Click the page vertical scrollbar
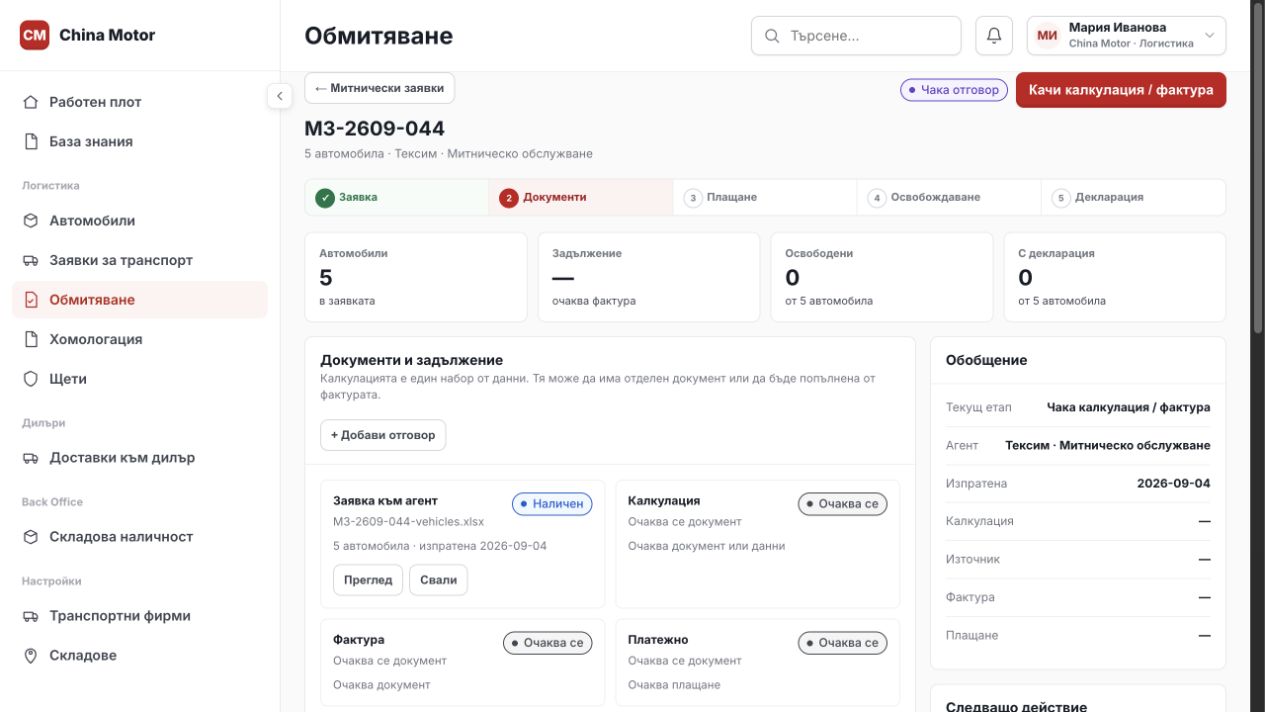Viewport: 1265px width, 712px height. [1258, 170]
